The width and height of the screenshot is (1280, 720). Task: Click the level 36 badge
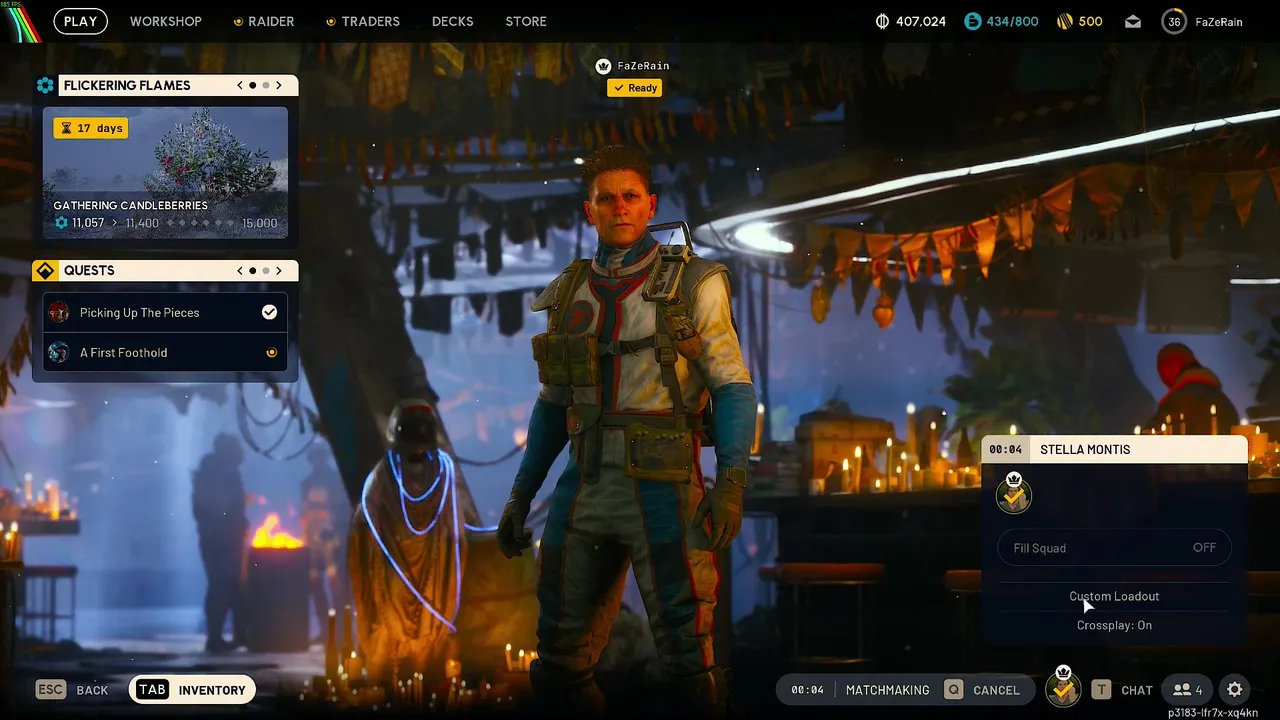tap(1174, 21)
